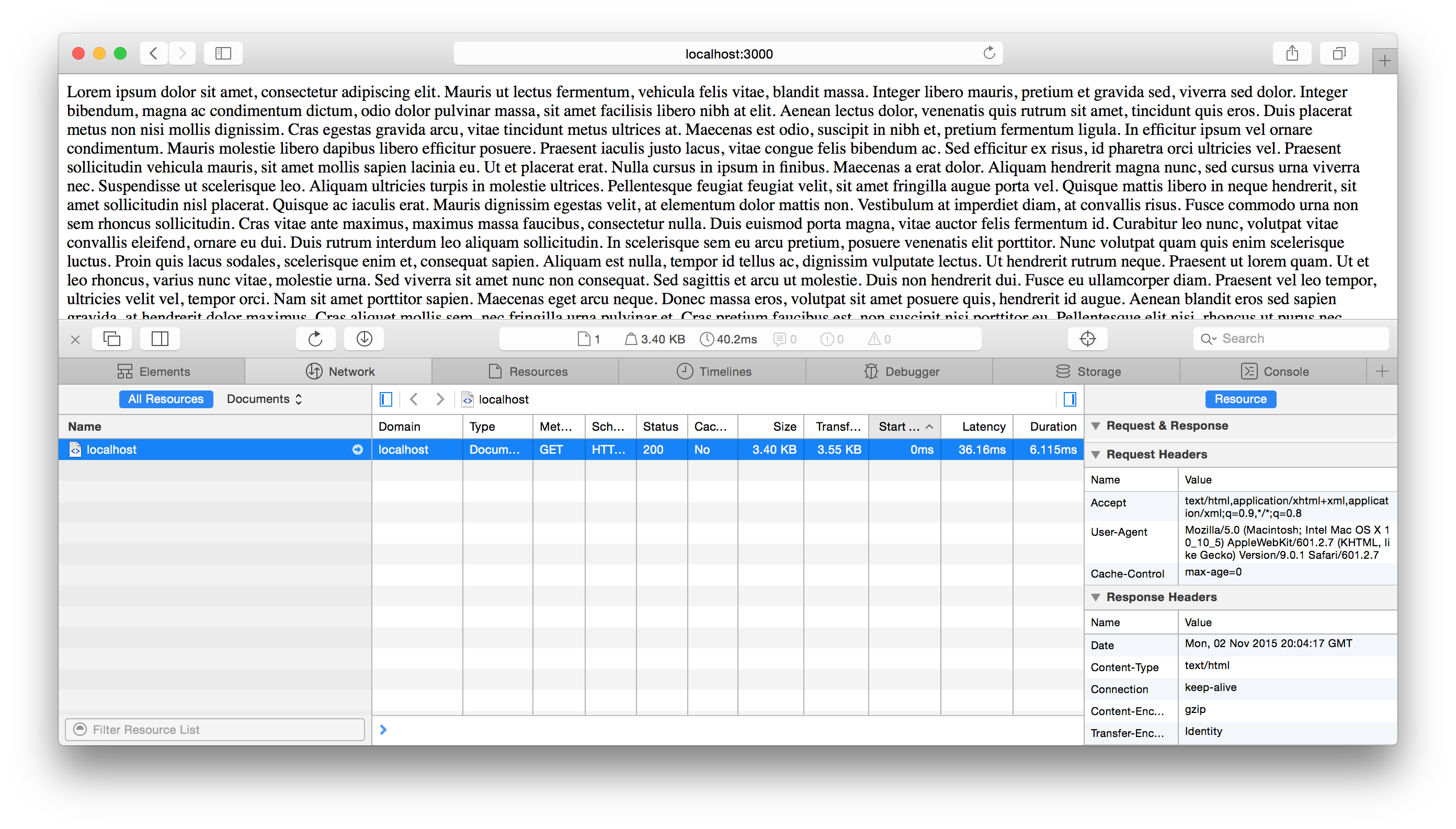Switch to the Network tab
Screen dimensions: 1456x829
click(x=339, y=372)
